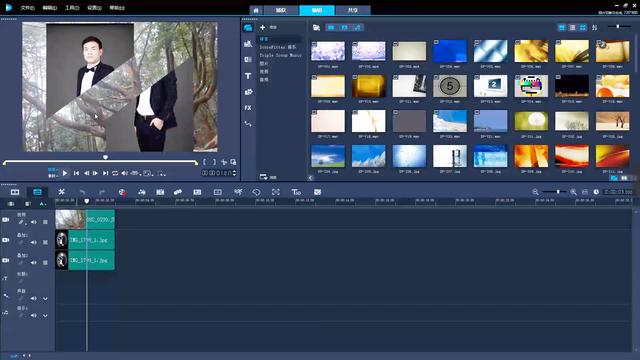Step to the next frame
This screenshot has width=640, height=360.
coord(95,173)
